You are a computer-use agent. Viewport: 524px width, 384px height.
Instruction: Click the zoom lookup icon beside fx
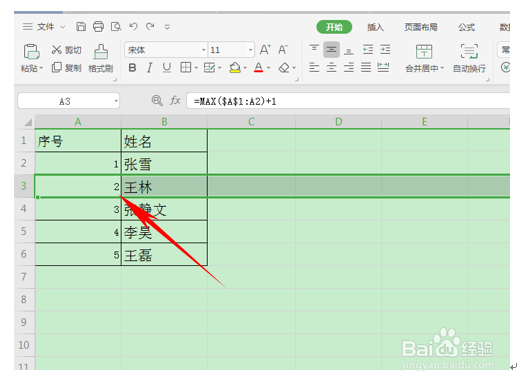(x=157, y=100)
